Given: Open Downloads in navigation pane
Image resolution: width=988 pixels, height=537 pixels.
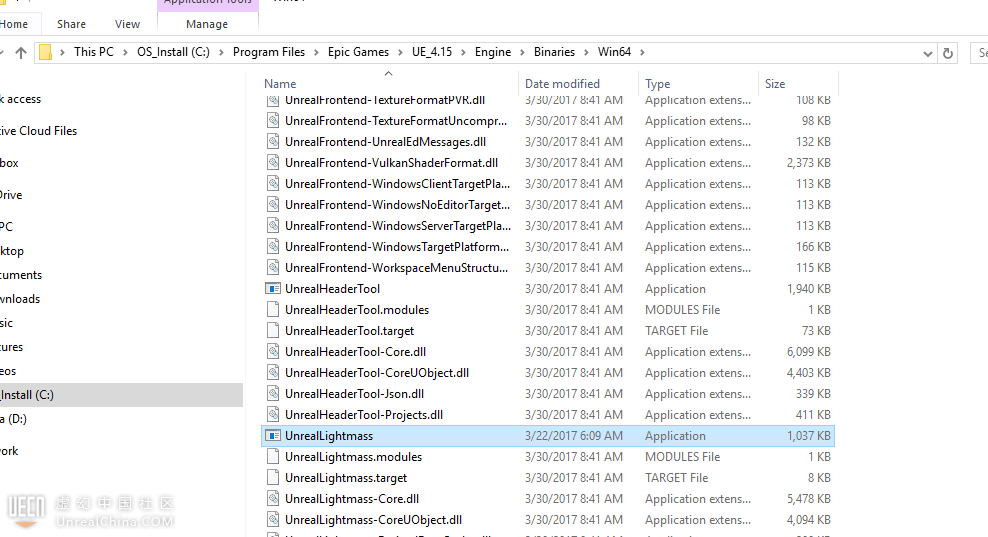Looking at the screenshot, I should [20, 299].
